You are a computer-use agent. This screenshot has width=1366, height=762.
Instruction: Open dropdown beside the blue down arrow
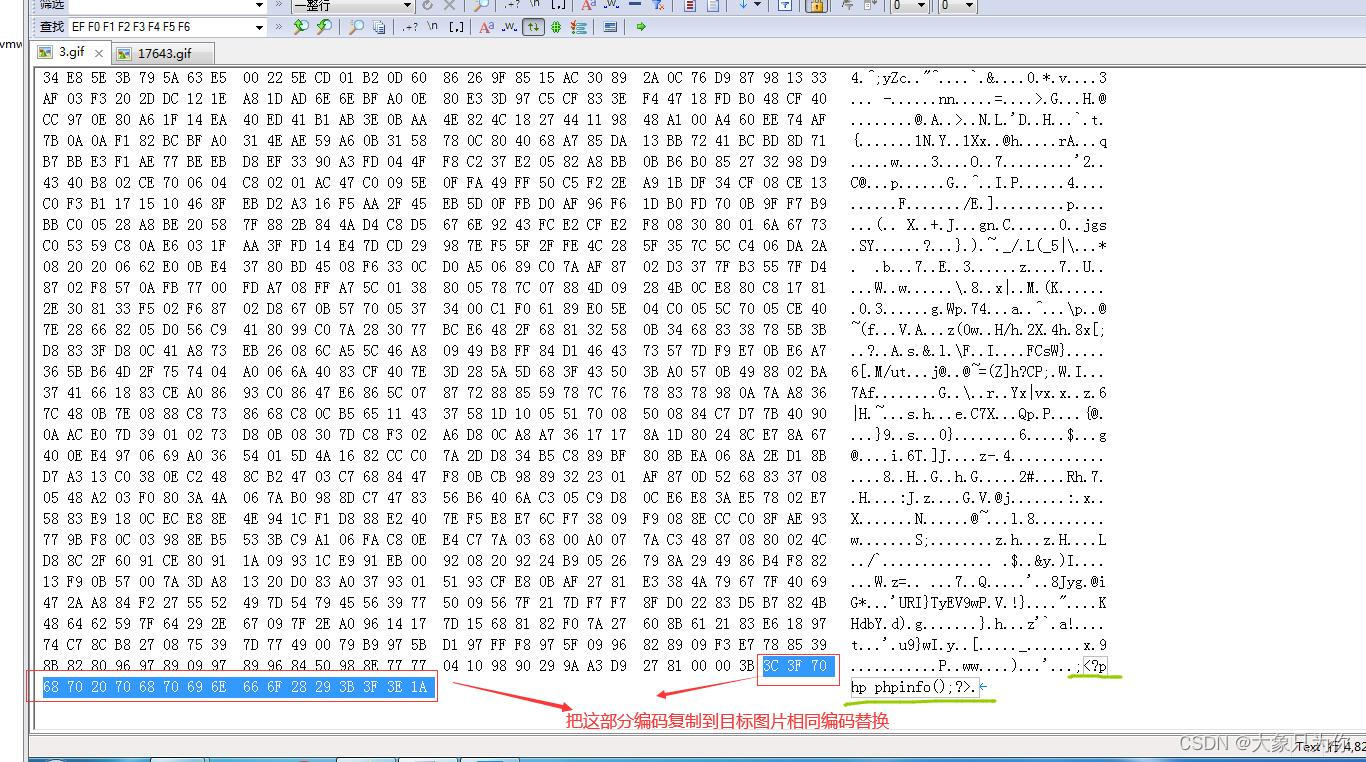[757, 5]
